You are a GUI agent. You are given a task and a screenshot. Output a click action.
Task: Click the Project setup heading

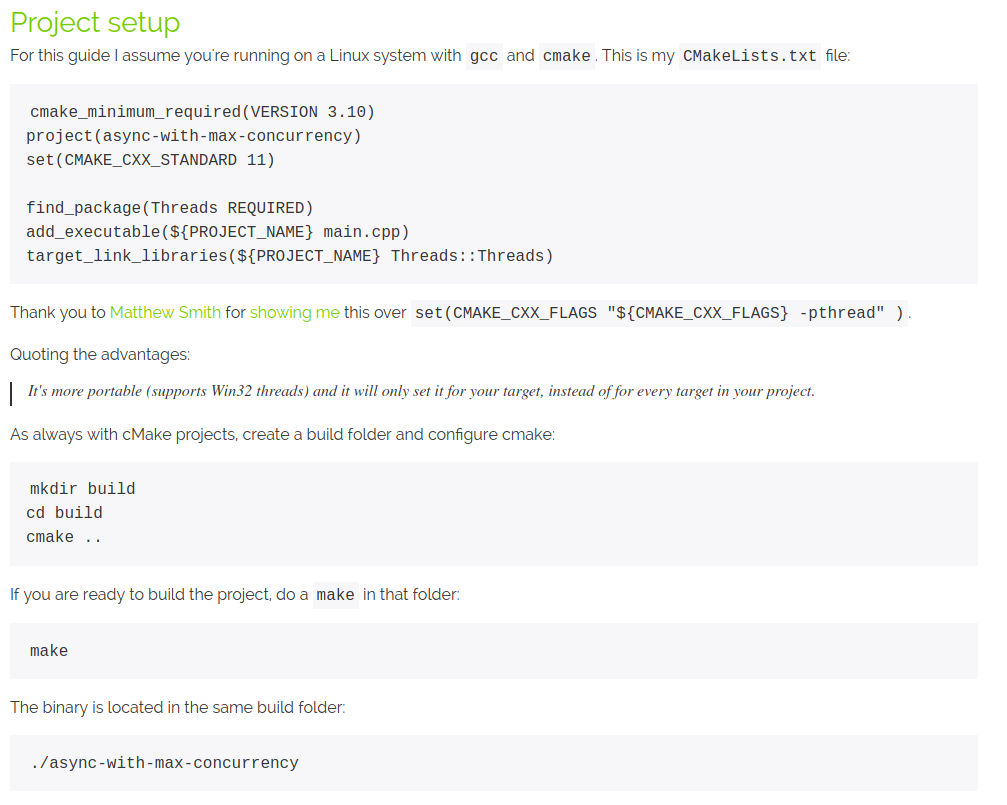coord(95,23)
